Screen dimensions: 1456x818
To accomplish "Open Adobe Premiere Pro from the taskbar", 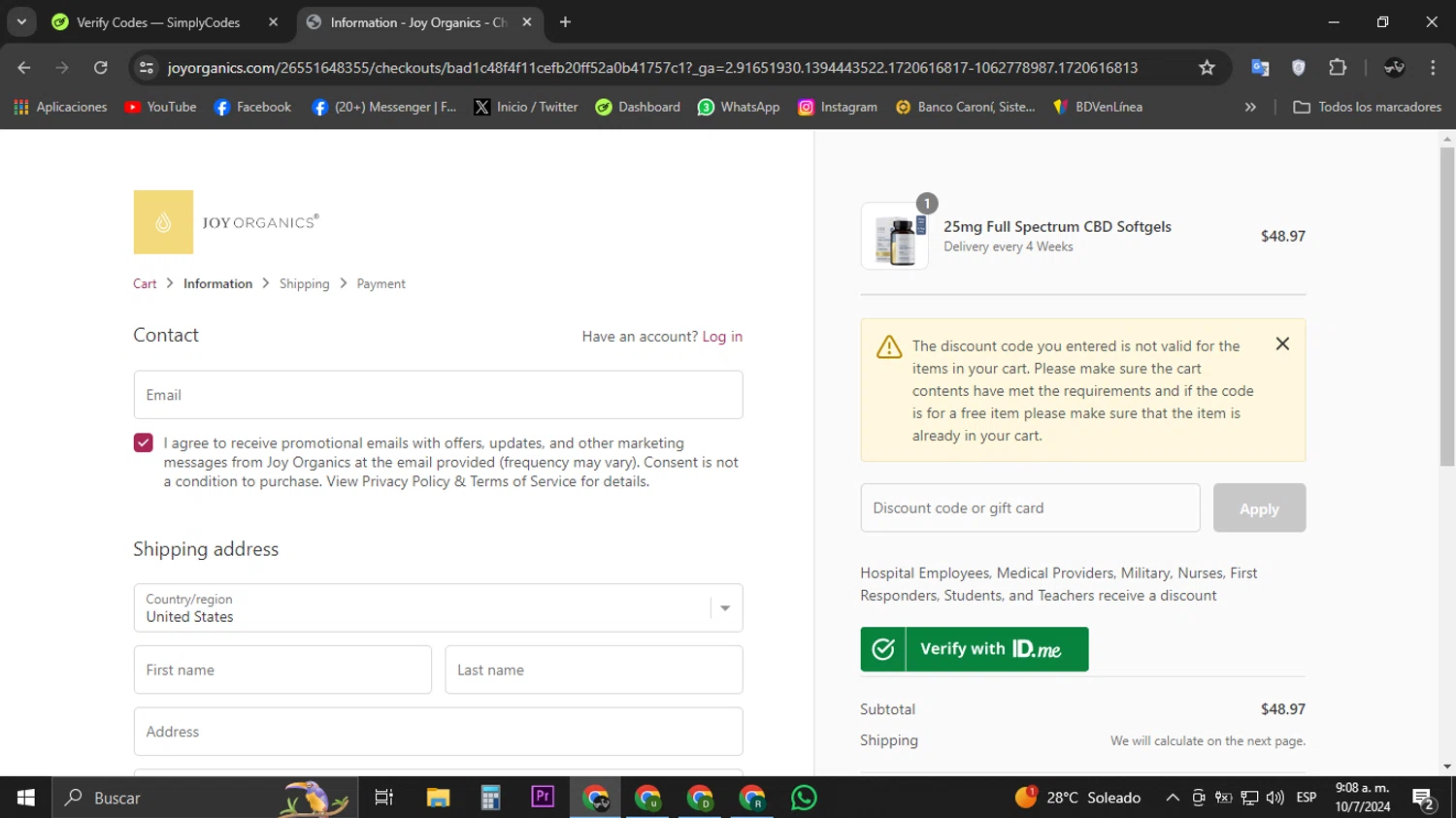I will coord(543,798).
